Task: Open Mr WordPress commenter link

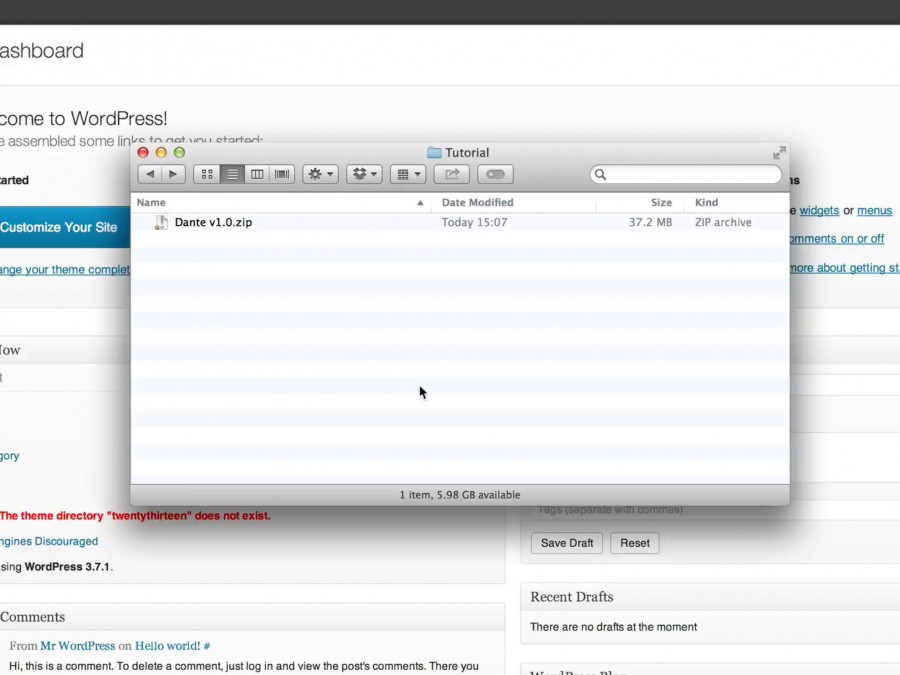Action: coord(77,646)
